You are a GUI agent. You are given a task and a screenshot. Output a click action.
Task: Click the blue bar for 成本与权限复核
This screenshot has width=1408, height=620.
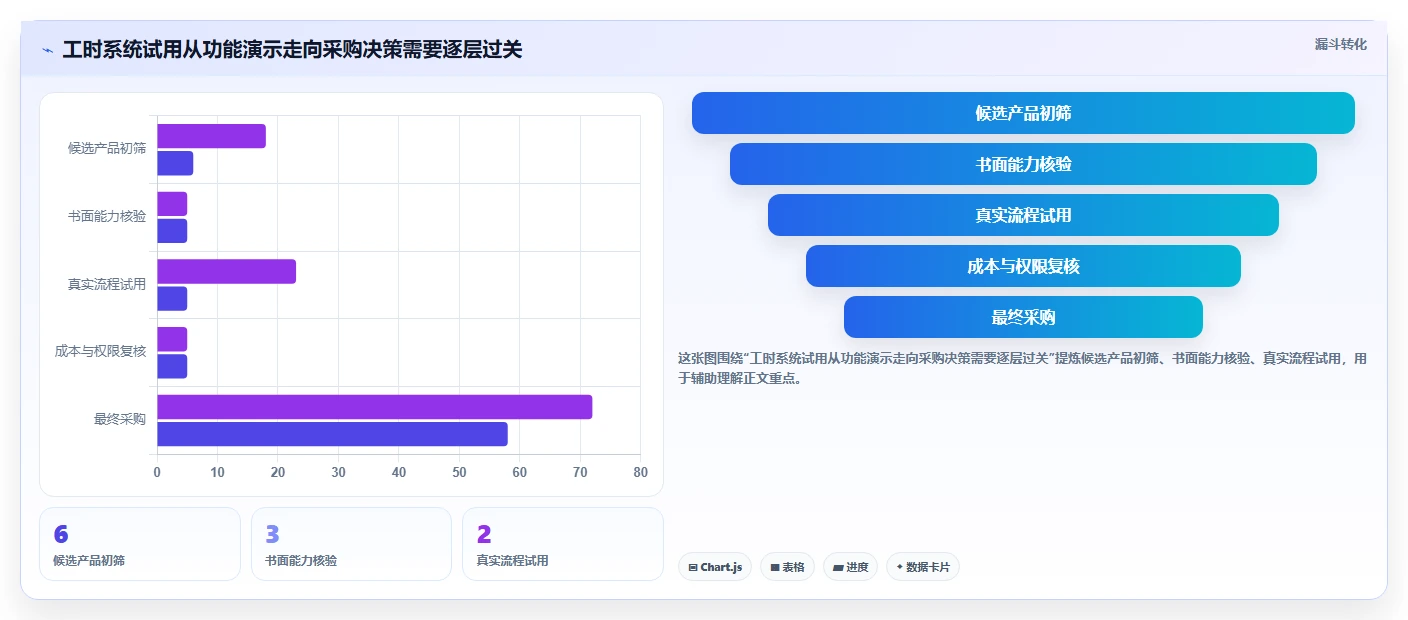pyautogui.click(x=172, y=366)
